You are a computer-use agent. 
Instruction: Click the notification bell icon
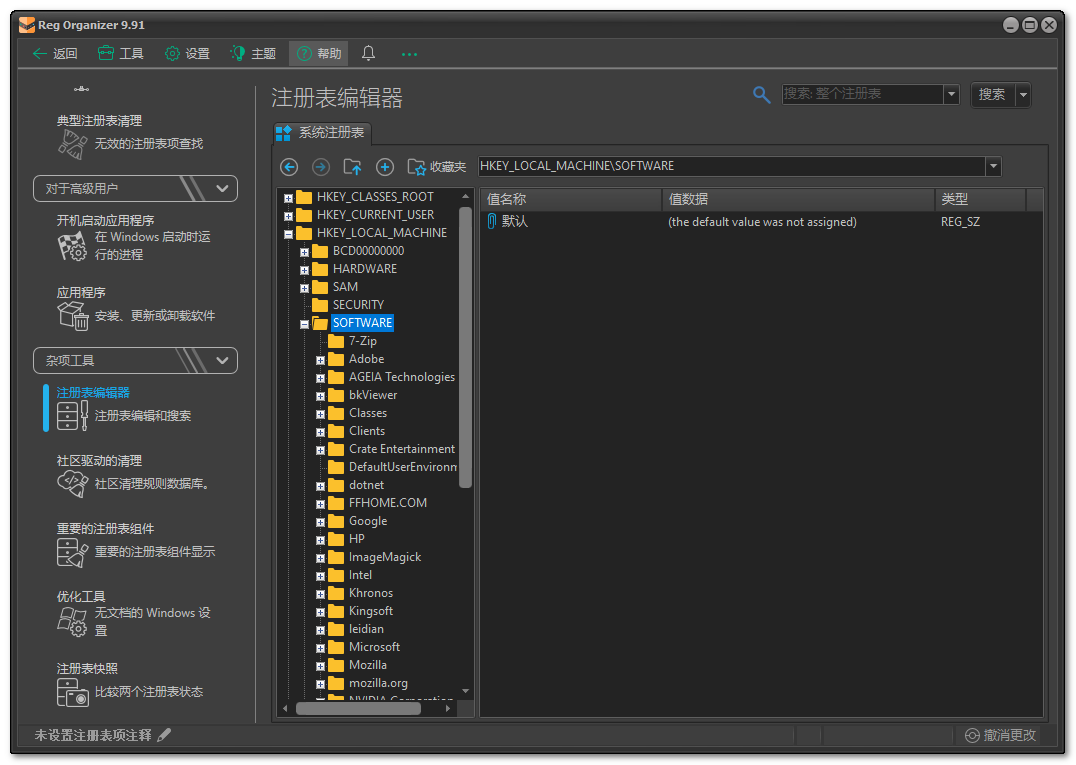(x=369, y=54)
